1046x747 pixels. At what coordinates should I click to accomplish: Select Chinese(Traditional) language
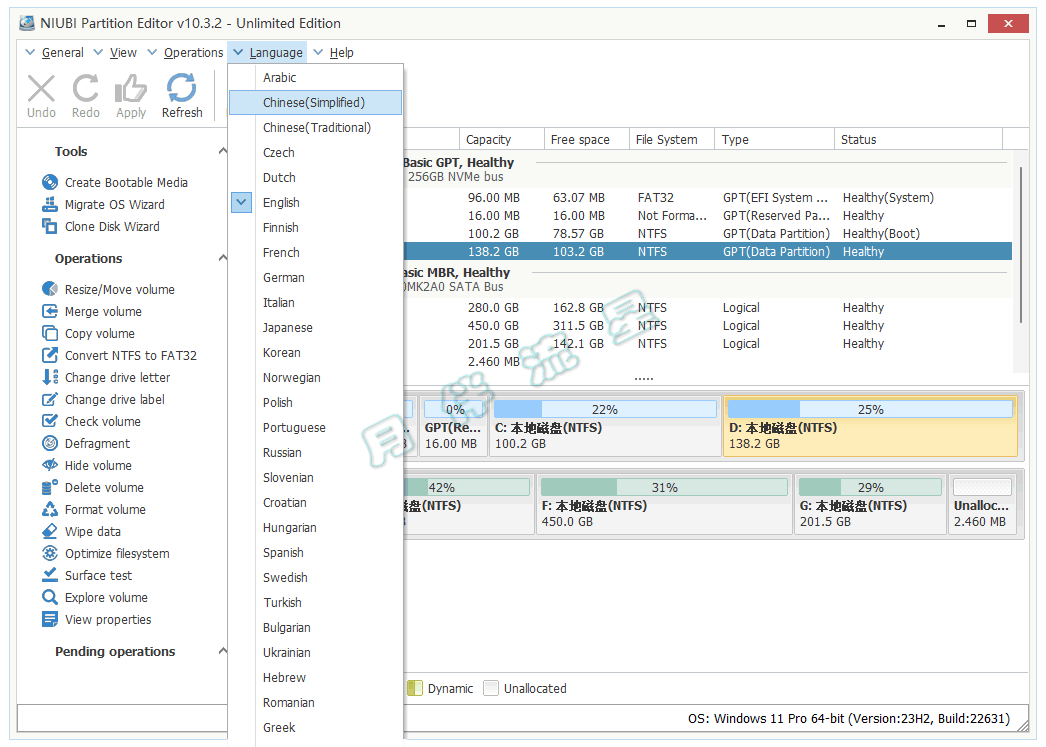click(316, 127)
